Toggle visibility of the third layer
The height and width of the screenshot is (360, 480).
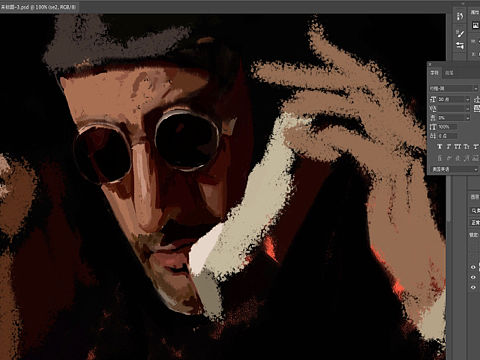473,287
